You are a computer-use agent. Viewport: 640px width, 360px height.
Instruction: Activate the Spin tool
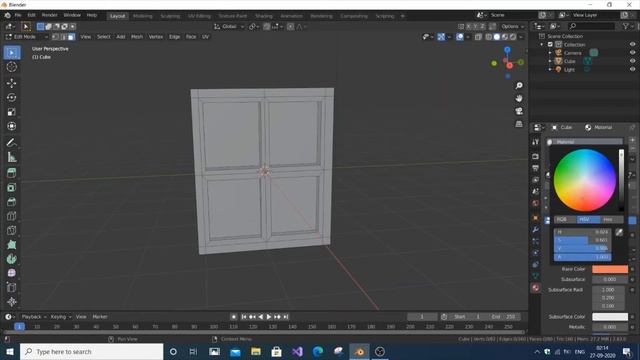(x=12, y=259)
